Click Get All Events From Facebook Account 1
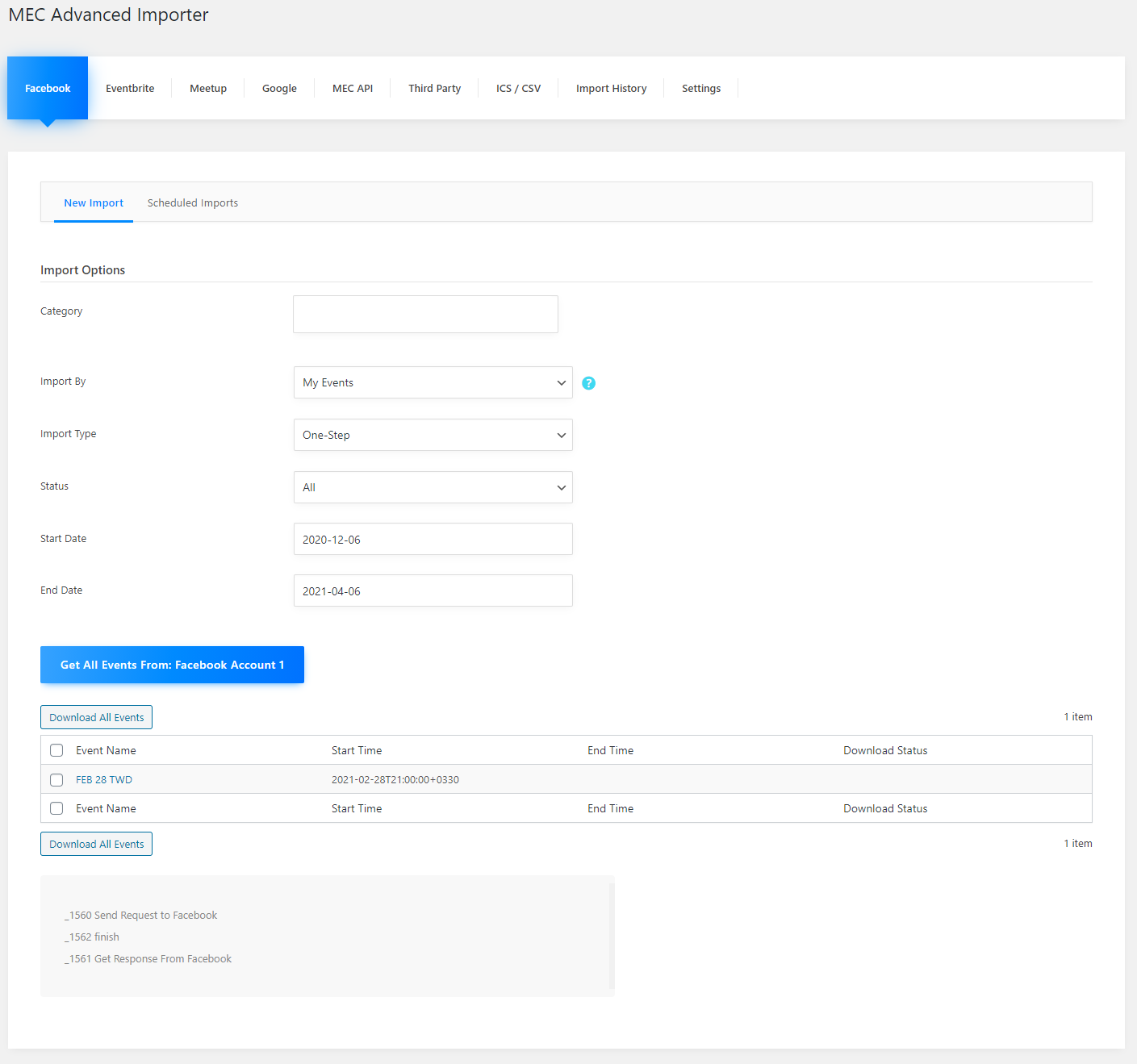The width and height of the screenshot is (1137, 1064). [x=172, y=665]
